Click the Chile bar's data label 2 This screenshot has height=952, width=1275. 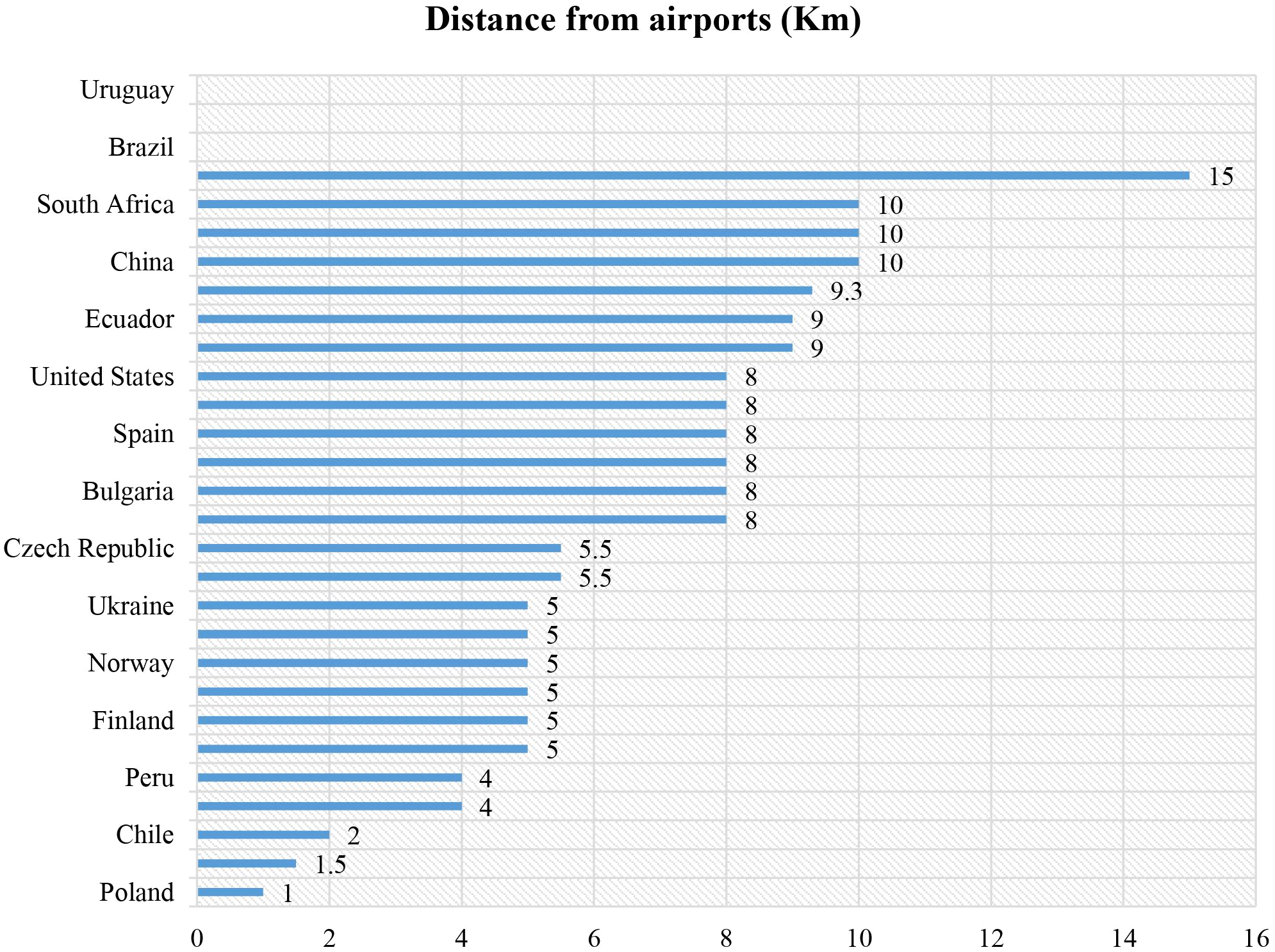(x=353, y=836)
